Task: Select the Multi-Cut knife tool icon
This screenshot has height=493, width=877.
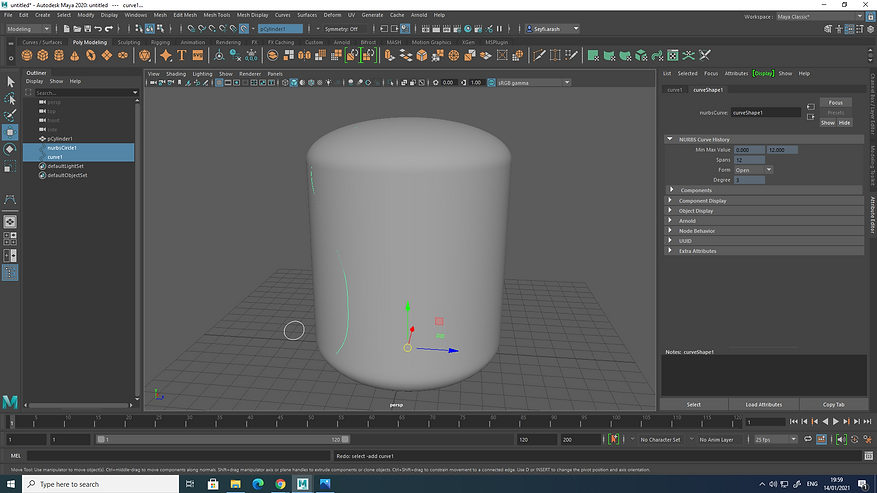Action: coord(539,55)
